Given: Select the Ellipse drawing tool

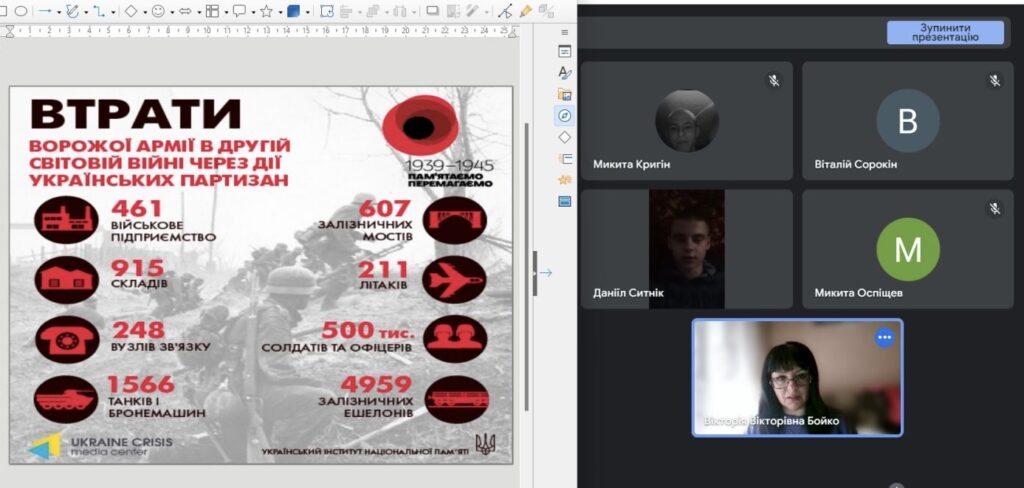Looking at the screenshot, I should click(21, 11).
